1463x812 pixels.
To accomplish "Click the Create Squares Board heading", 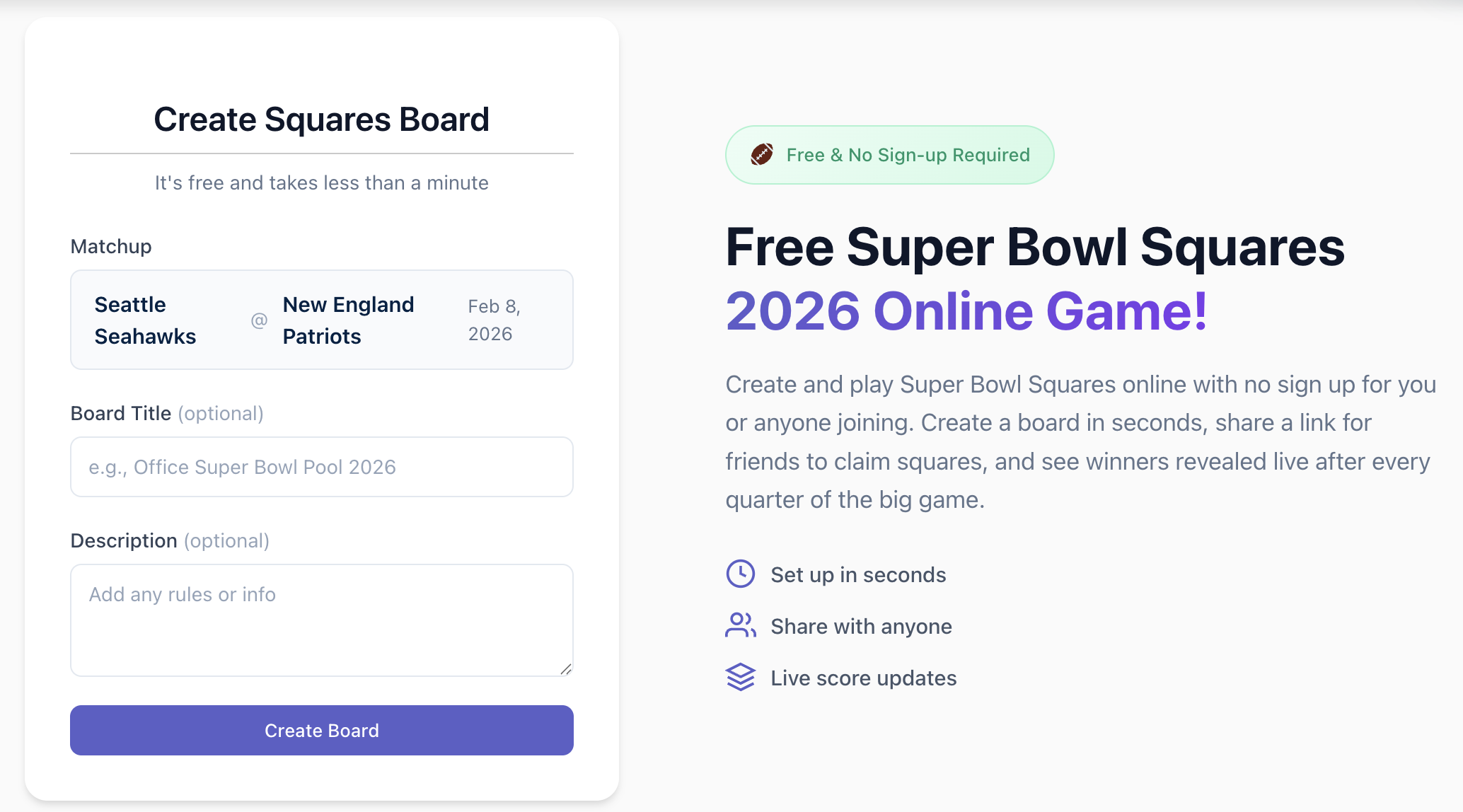I will [x=321, y=119].
